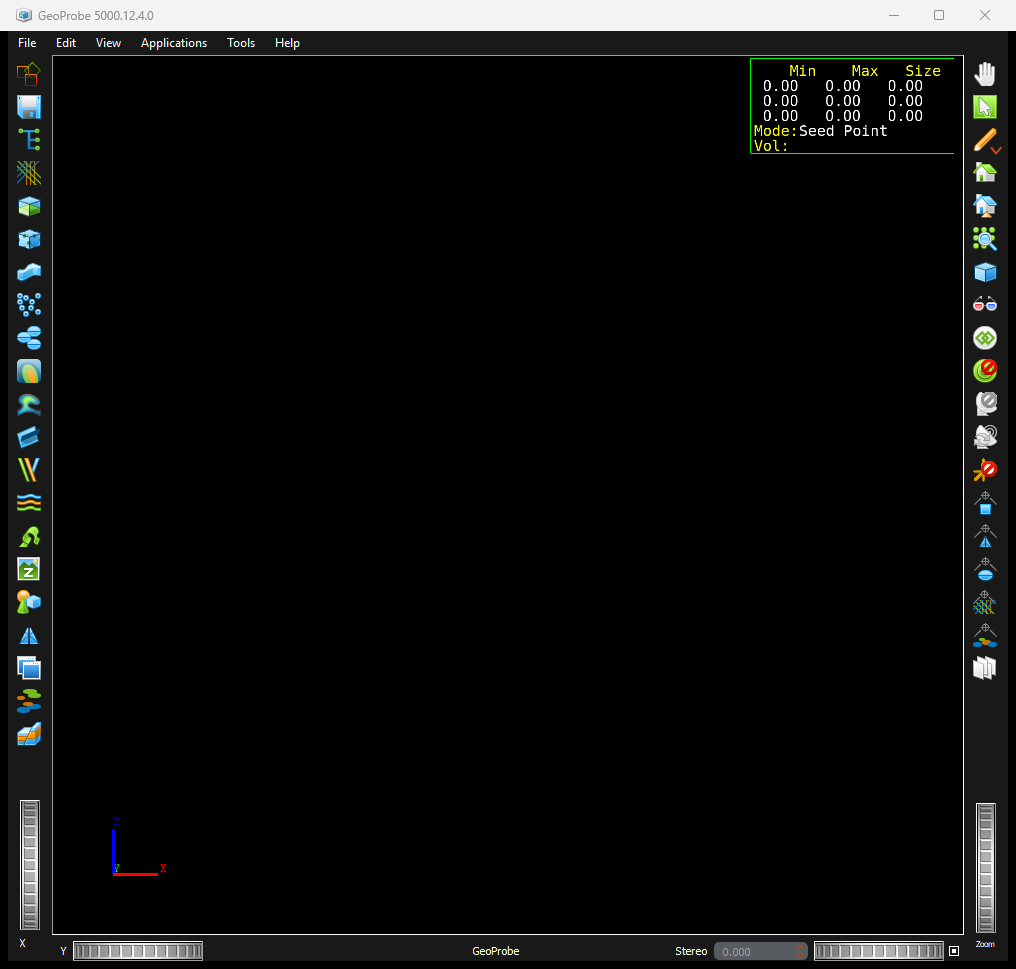Open the Tools menu
This screenshot has height=969, width=1016.
point(241,43)
